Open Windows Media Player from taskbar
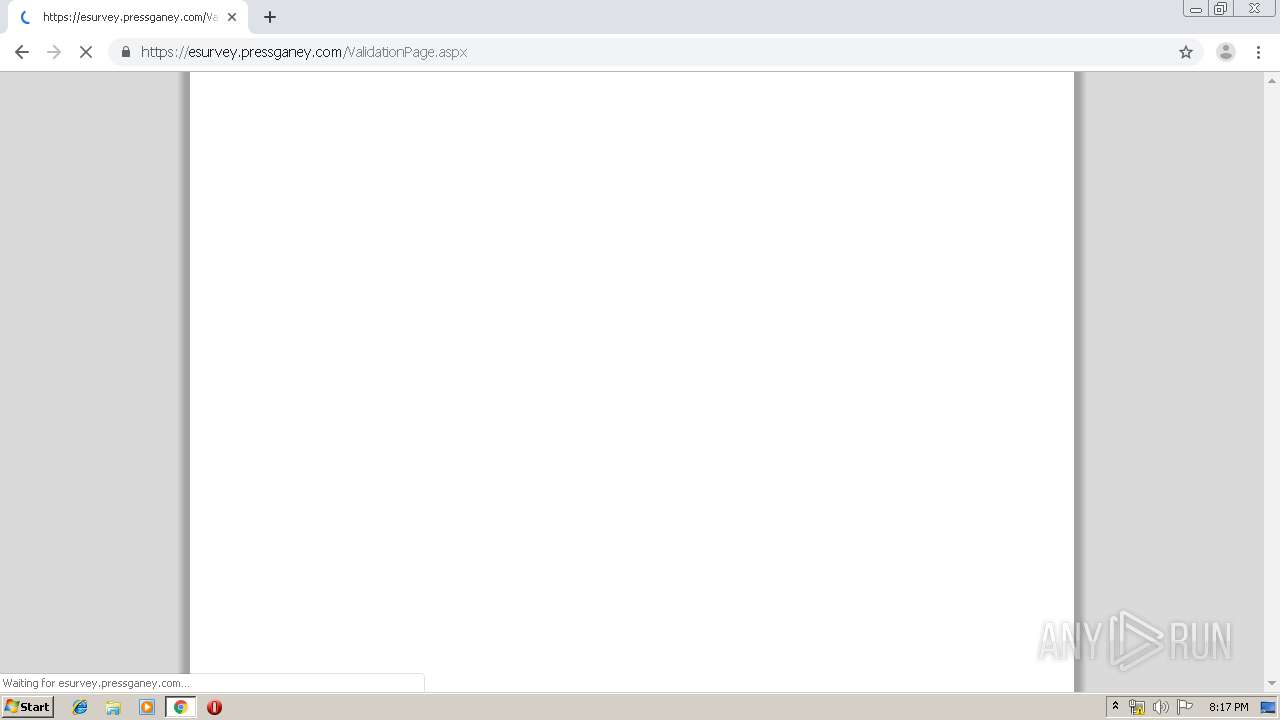This screenshot has width=1280, height=720. click(x=147, y=707)
